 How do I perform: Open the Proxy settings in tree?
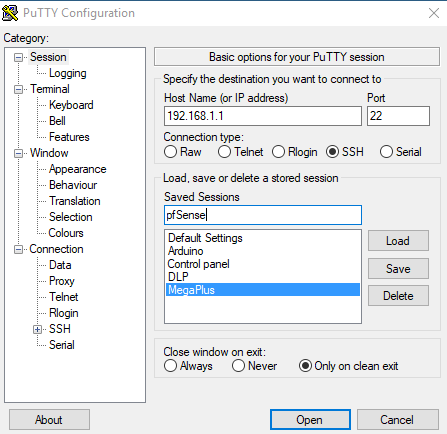coord(62,281)
